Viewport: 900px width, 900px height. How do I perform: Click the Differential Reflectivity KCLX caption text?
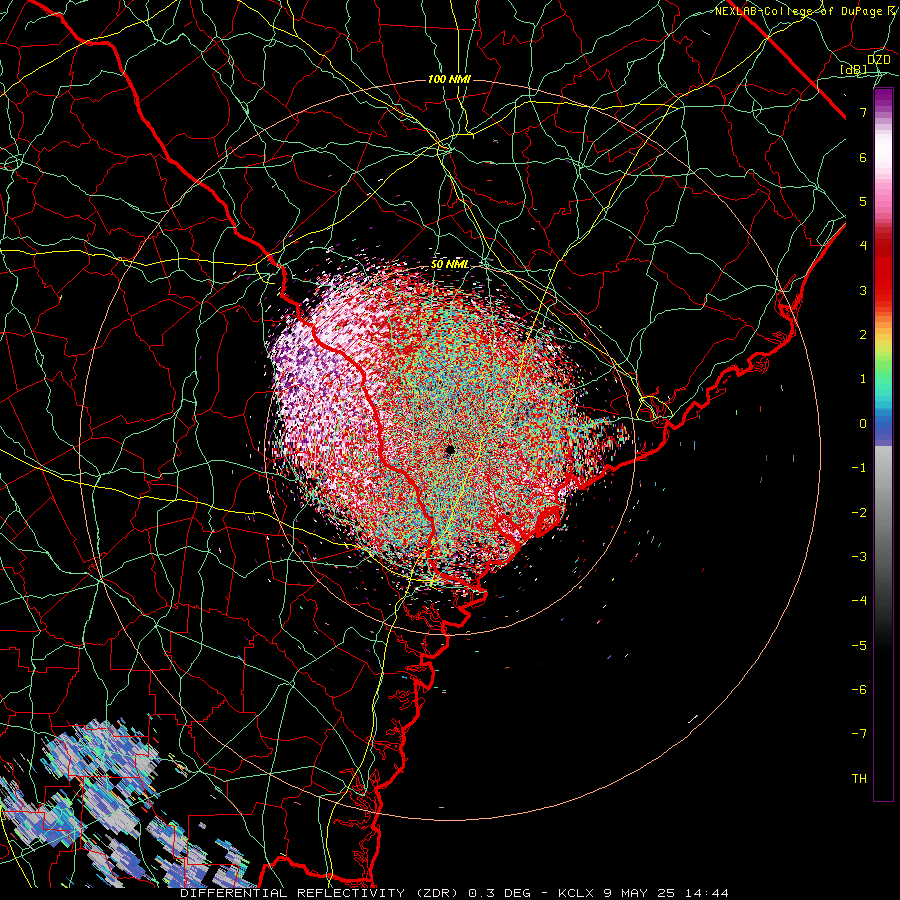(455, 893)
